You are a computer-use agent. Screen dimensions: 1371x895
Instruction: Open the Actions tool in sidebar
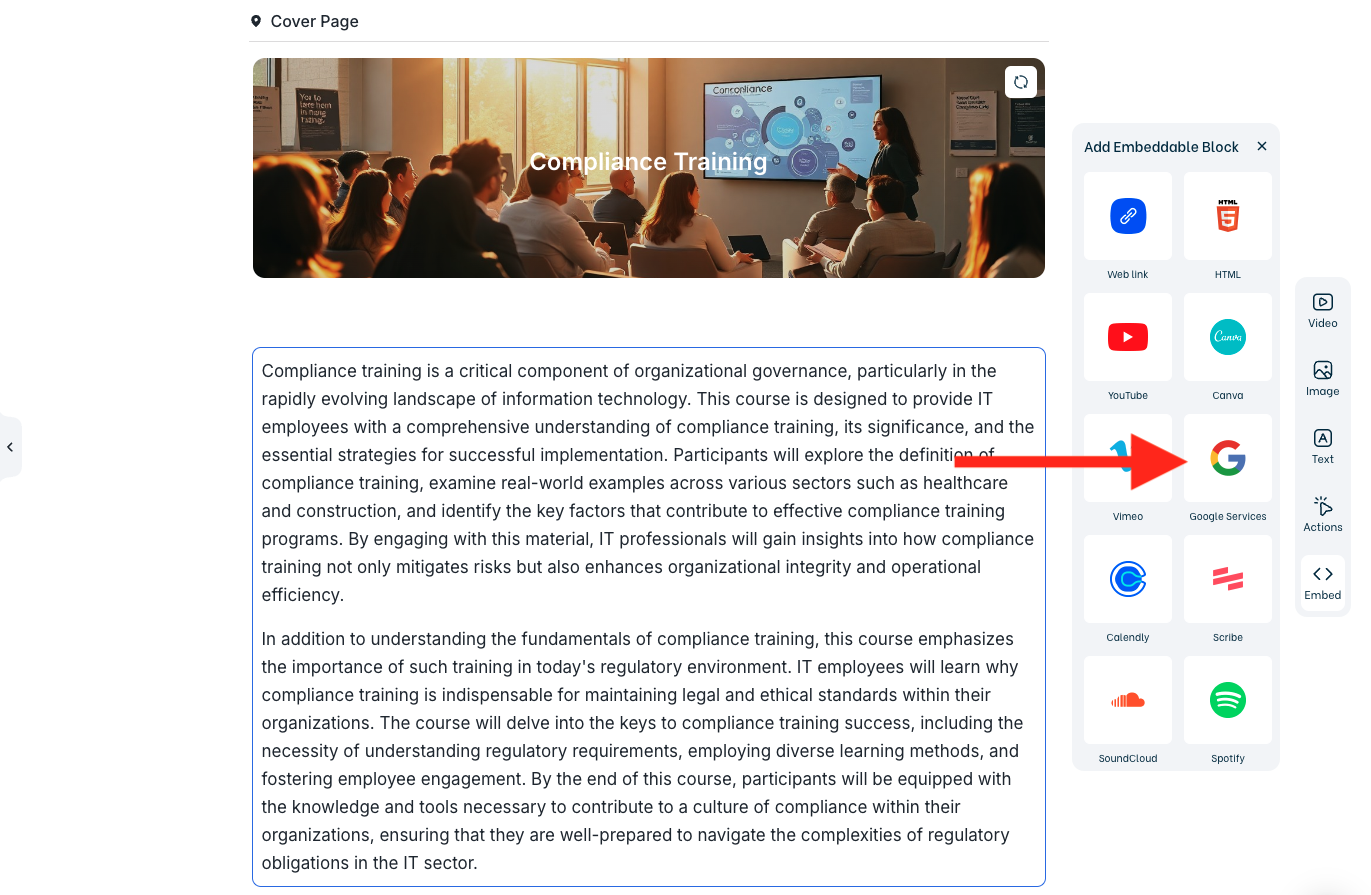[x=1322, y=515]
